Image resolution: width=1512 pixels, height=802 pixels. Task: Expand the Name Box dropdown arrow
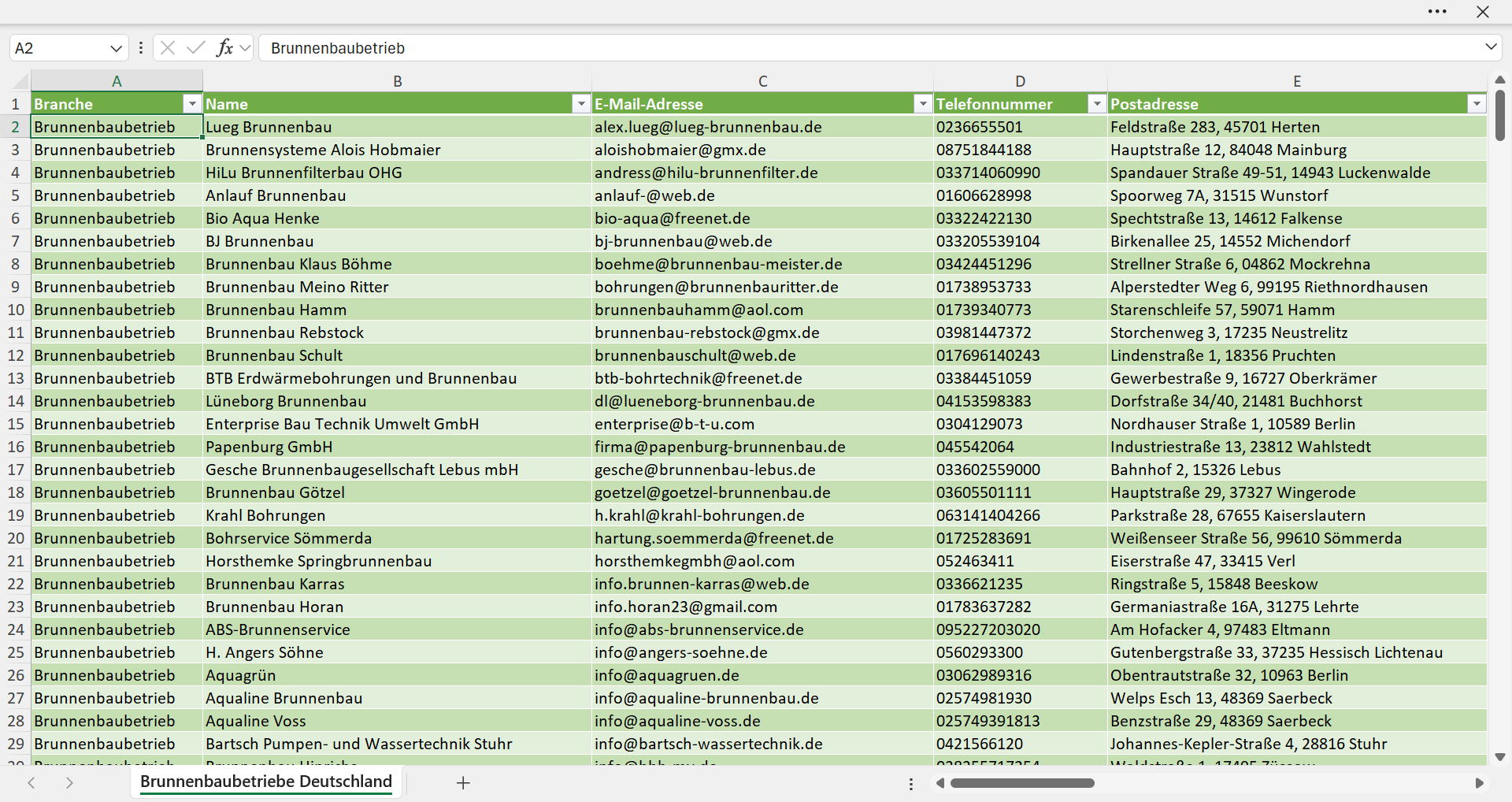tap(116, 48)
